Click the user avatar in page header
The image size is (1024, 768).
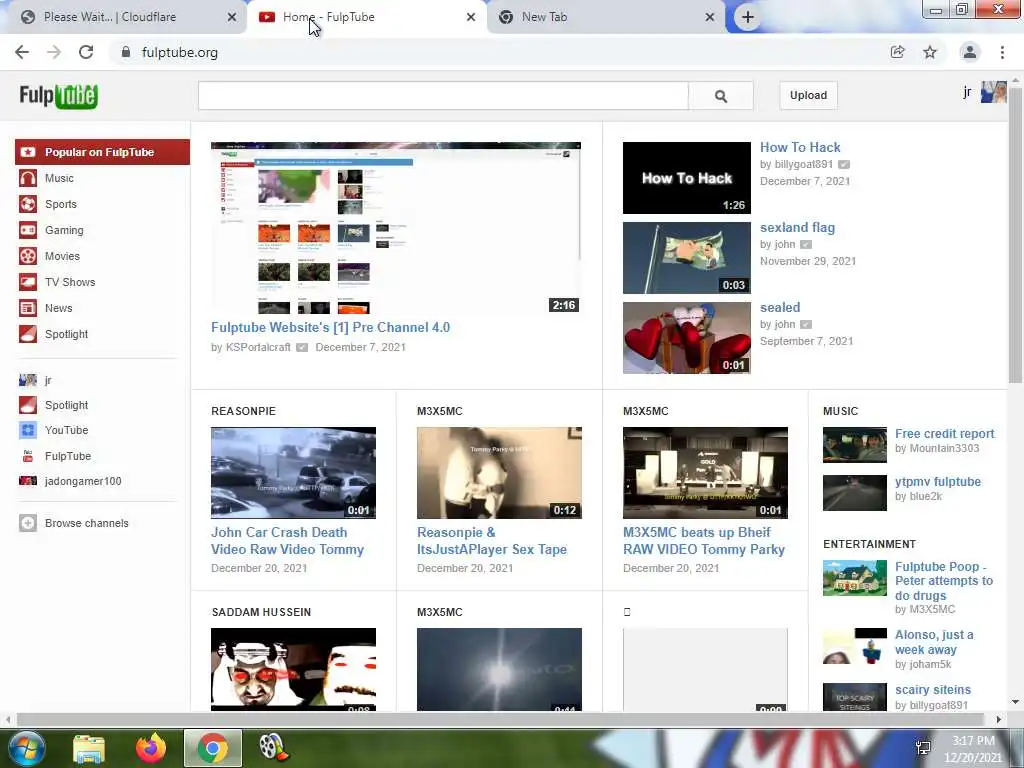[993, 92]
